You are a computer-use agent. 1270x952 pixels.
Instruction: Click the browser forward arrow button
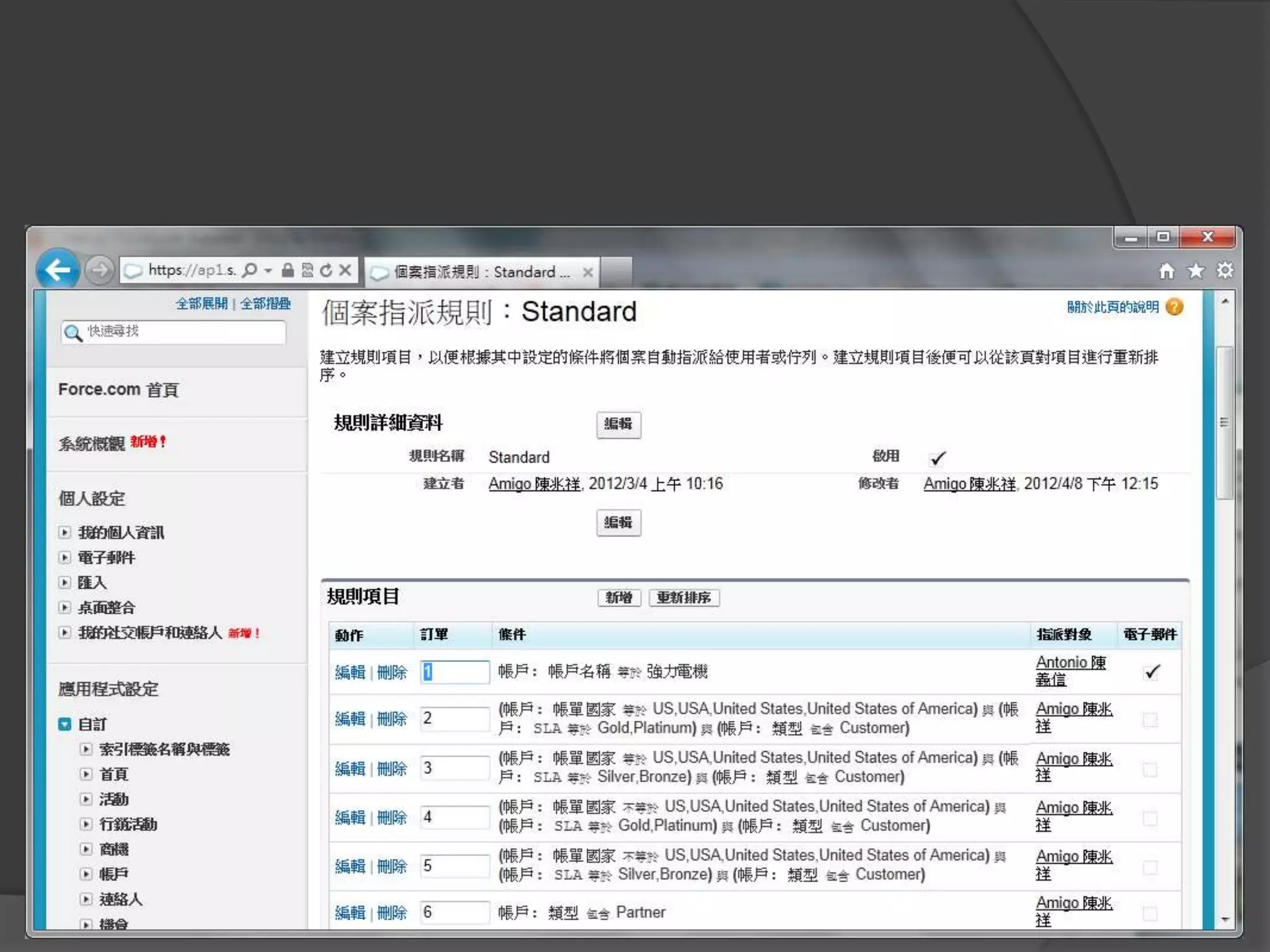tap(99, 270)
